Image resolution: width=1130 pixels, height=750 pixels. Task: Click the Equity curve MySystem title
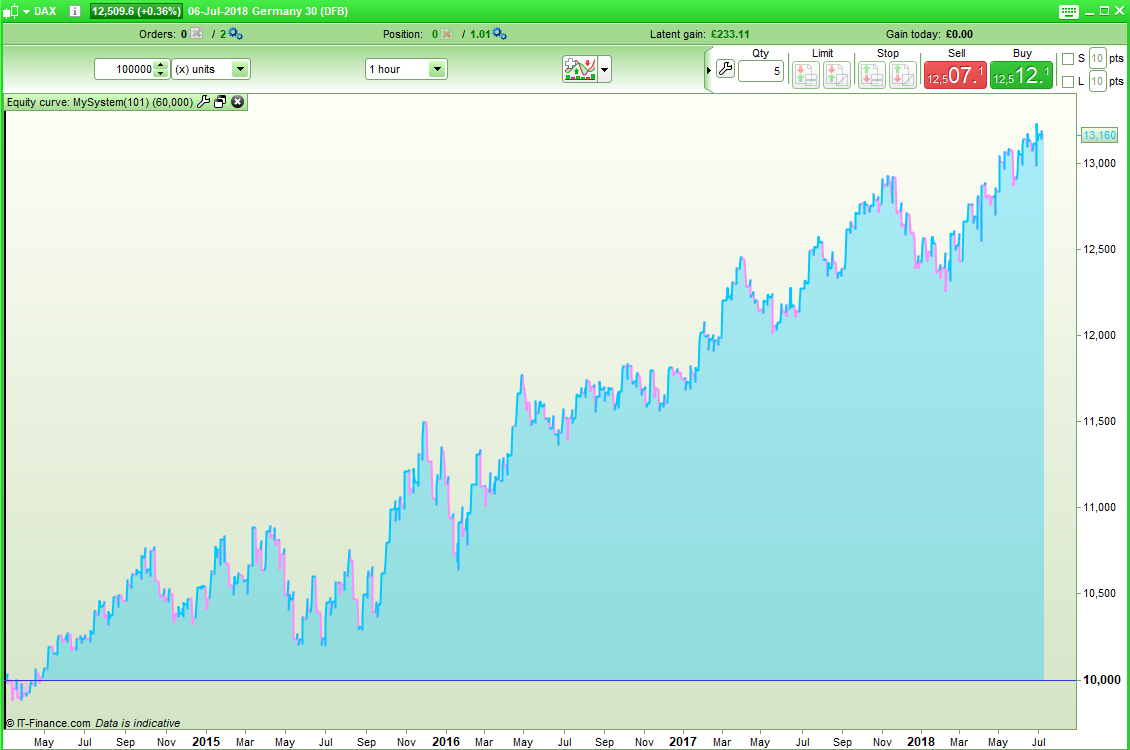point(99,102)
